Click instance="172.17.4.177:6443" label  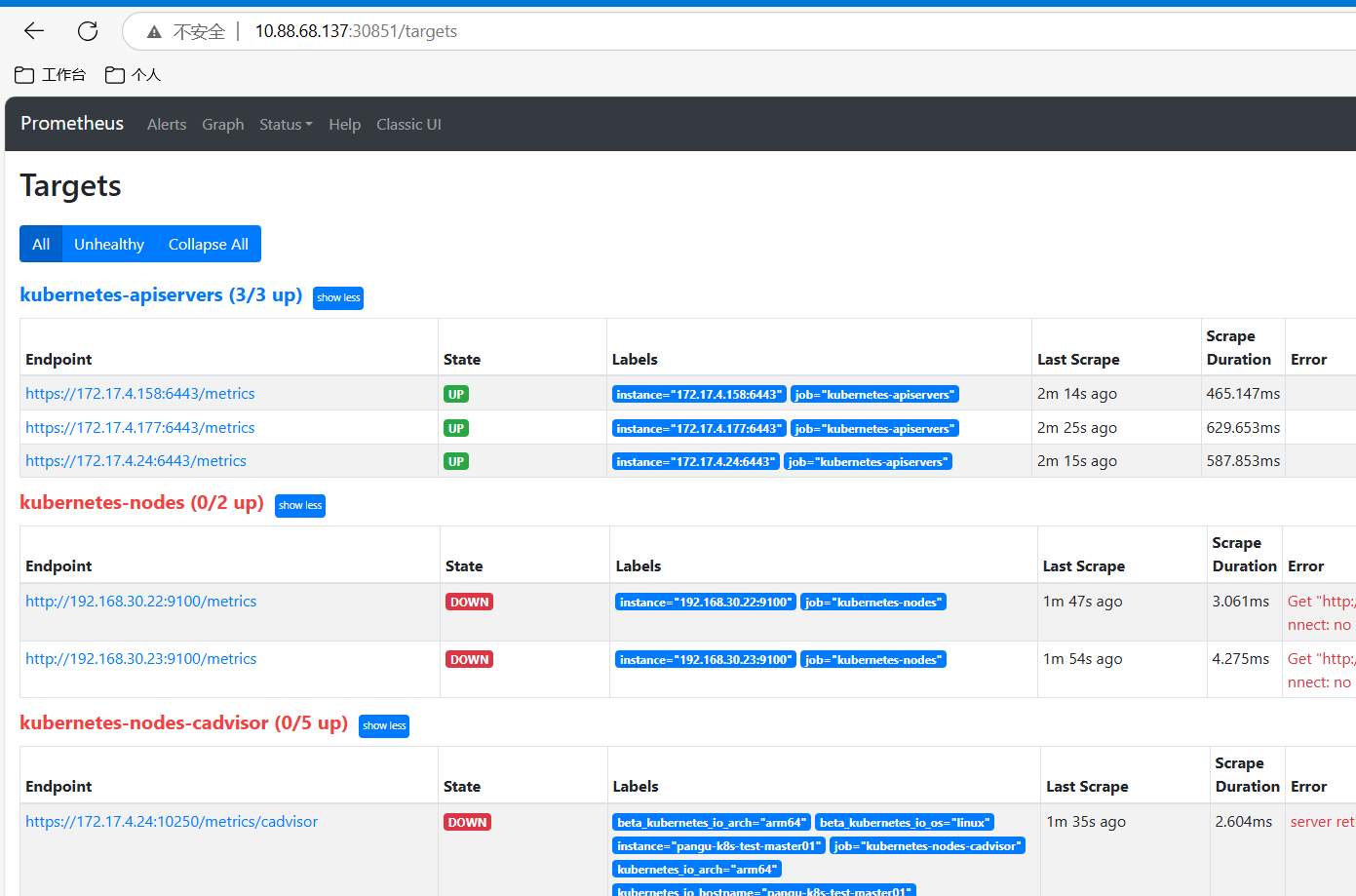point(699,429)
